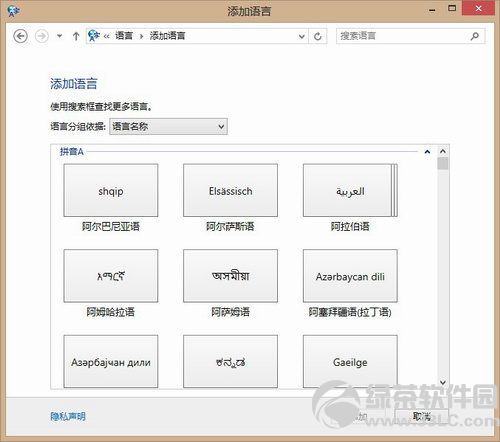This screenshot has width=500, height=442.
Task: Click the 语言 breadcrumb in address bar
Action: [124, 35]
